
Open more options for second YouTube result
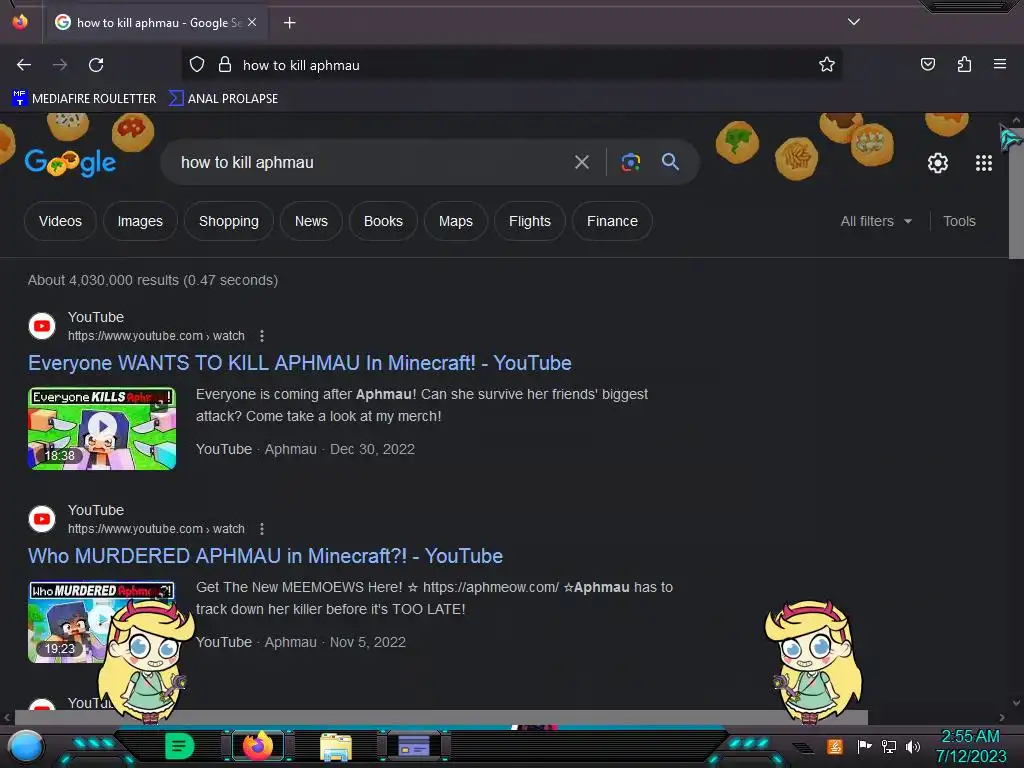point(262,529)
